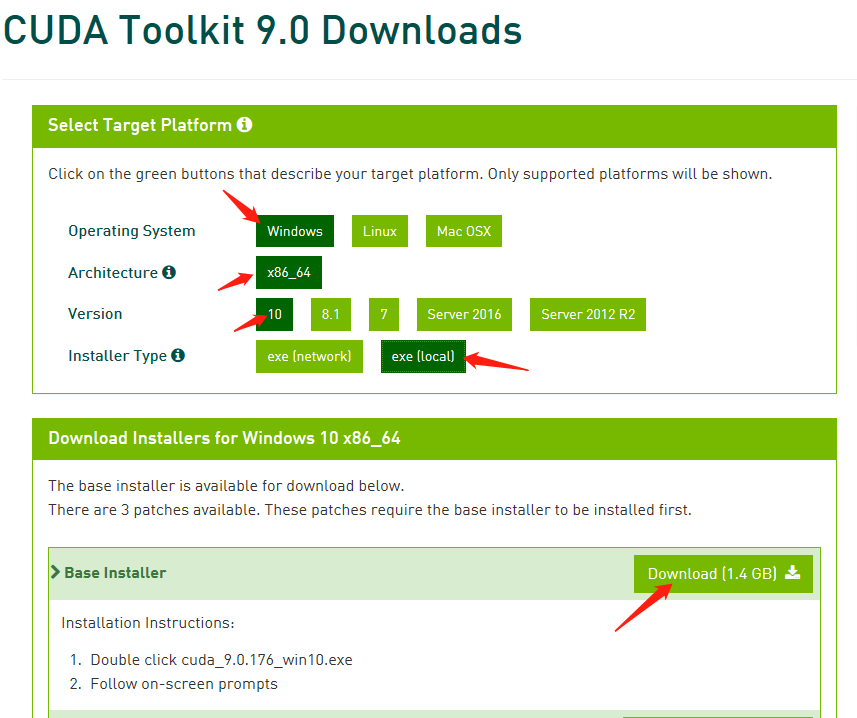This screenshot has height=718, width=857.
Task: Pick the Server 2012 R2 version
Action: 587,314
